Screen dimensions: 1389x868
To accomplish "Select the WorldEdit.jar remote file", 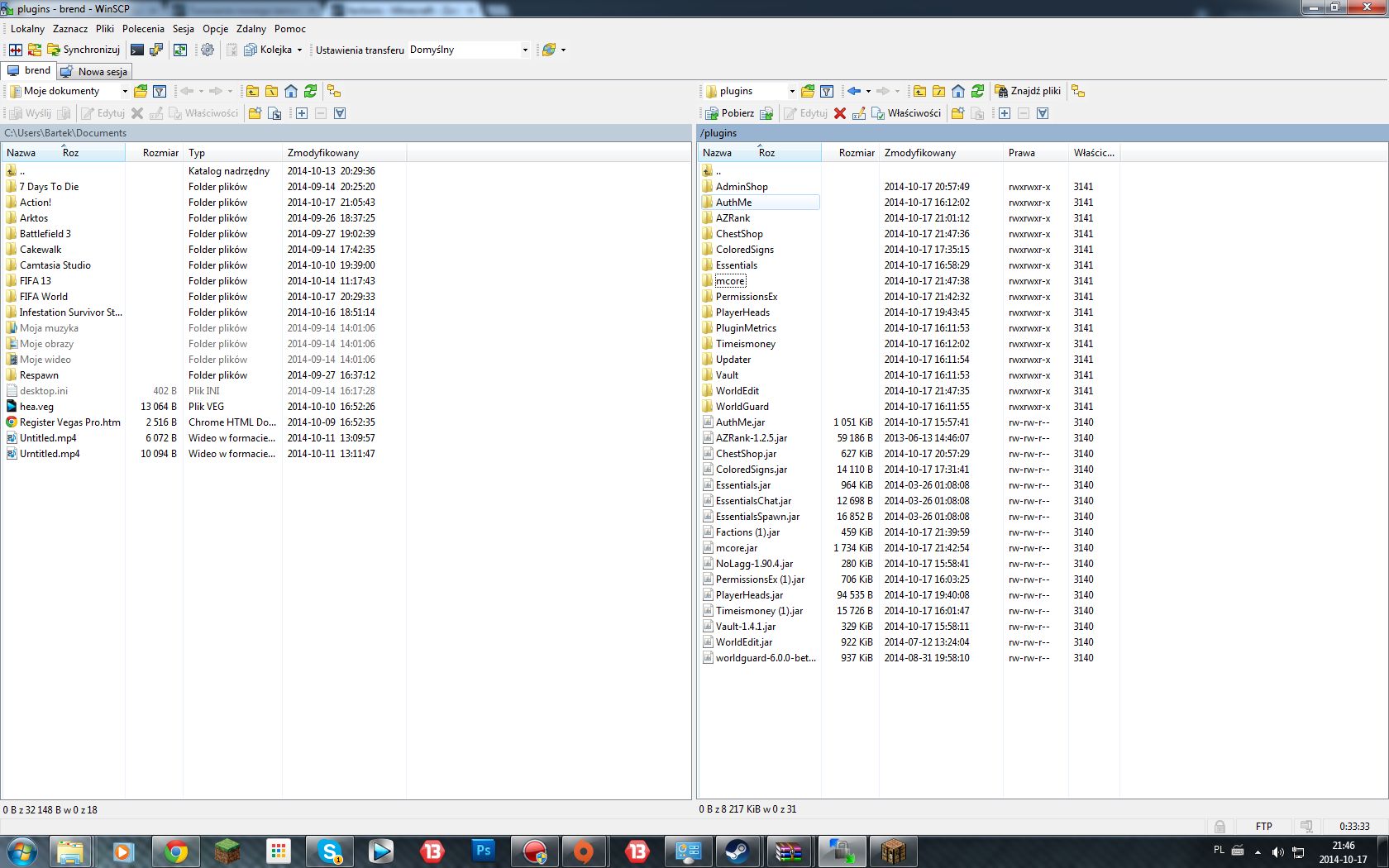I will (x=743, y=642).
